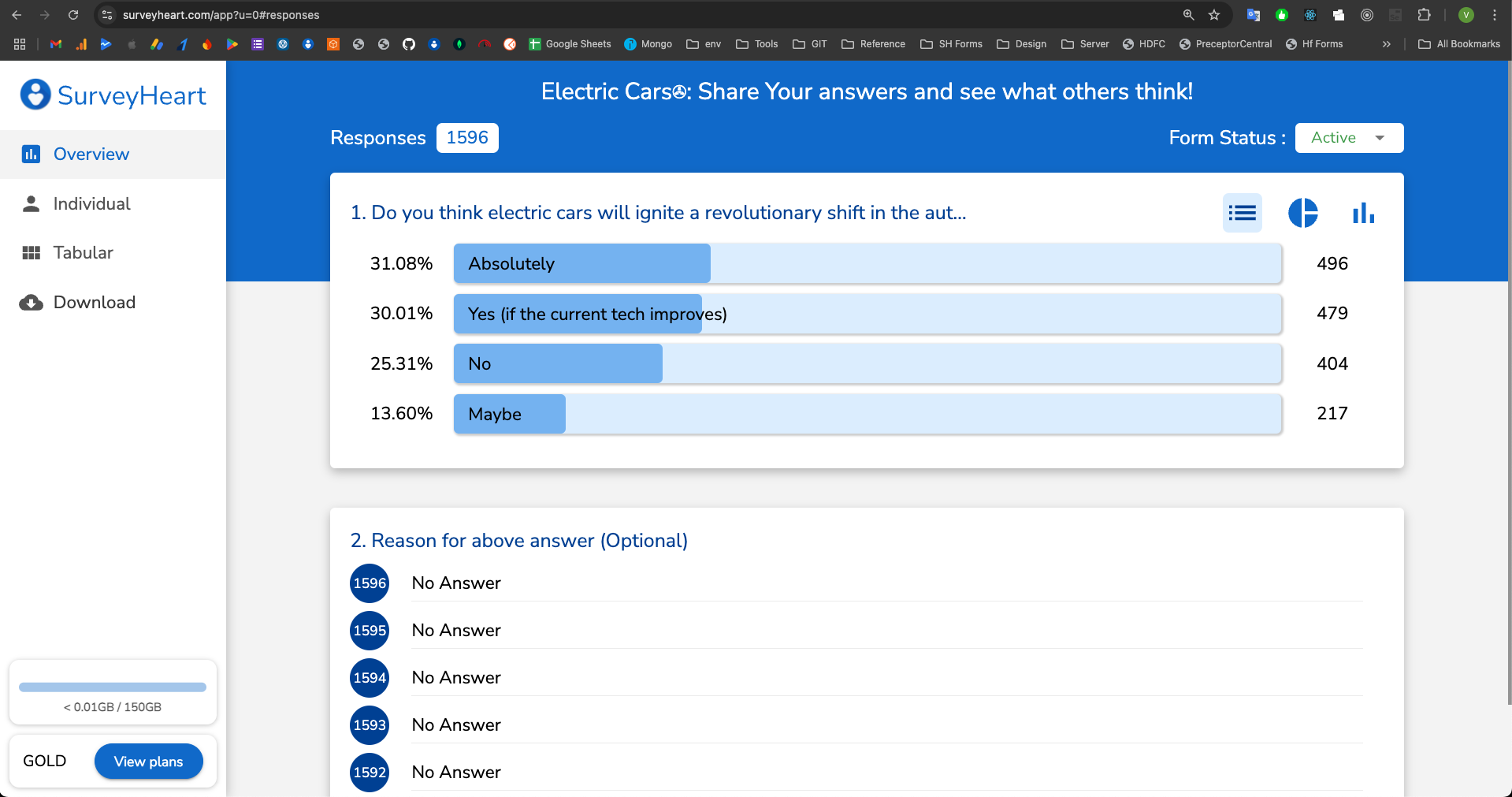Viewport: 1512px width, 797px height.
Task: Bookmark this page with the star icon
Action: click(x=1214, y=15)
